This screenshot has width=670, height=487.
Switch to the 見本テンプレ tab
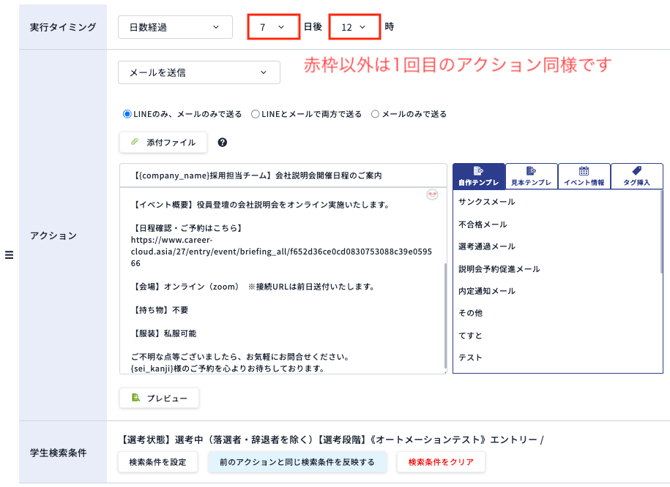tap(531, 176)
